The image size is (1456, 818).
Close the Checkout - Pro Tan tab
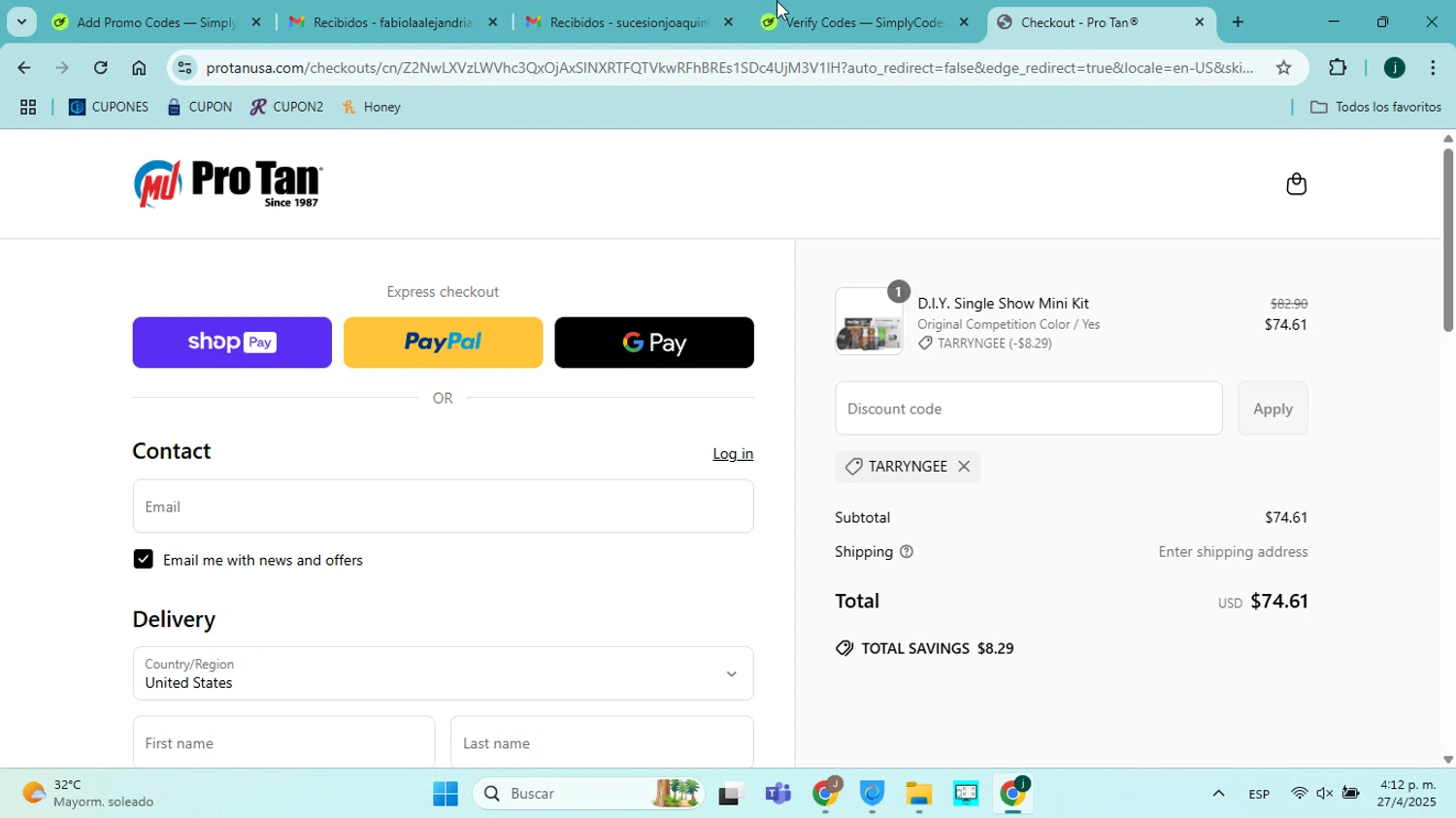(x=1200, y=21)
